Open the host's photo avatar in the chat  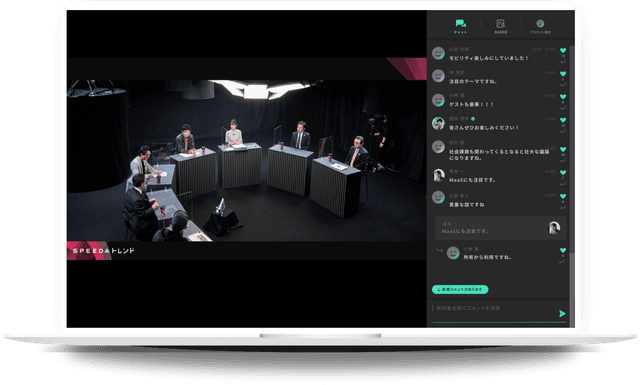coord(438,123)
